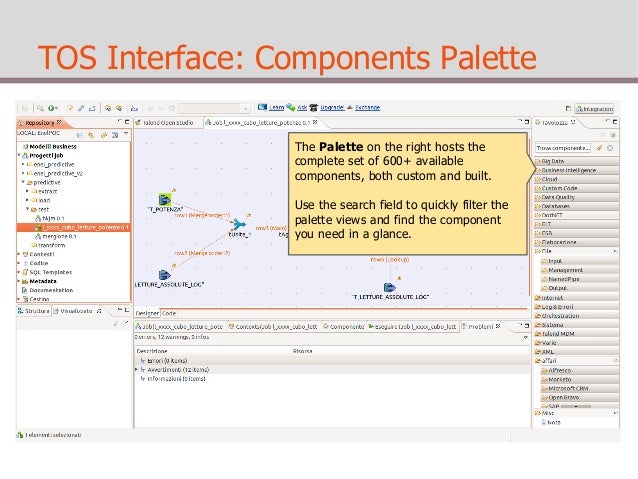Open the Databases palette drawer

(576, 206)
